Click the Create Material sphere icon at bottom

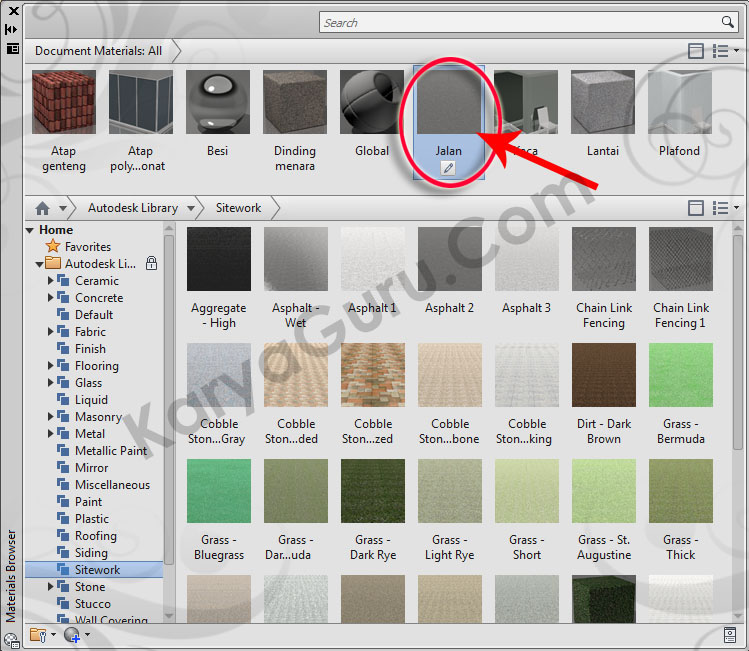click(x=71, y=634)
